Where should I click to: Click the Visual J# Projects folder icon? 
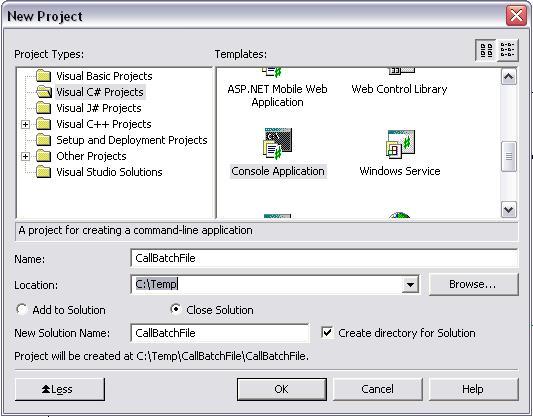(44, 108)
